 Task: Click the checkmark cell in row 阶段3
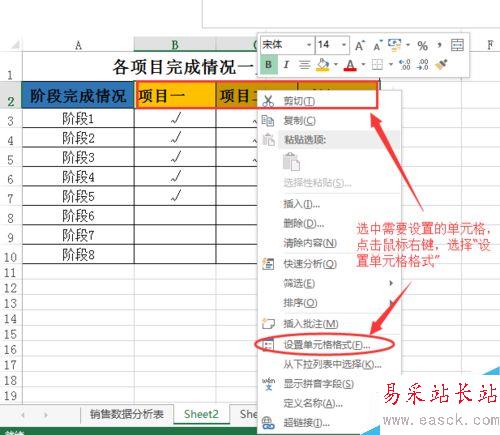175,157
